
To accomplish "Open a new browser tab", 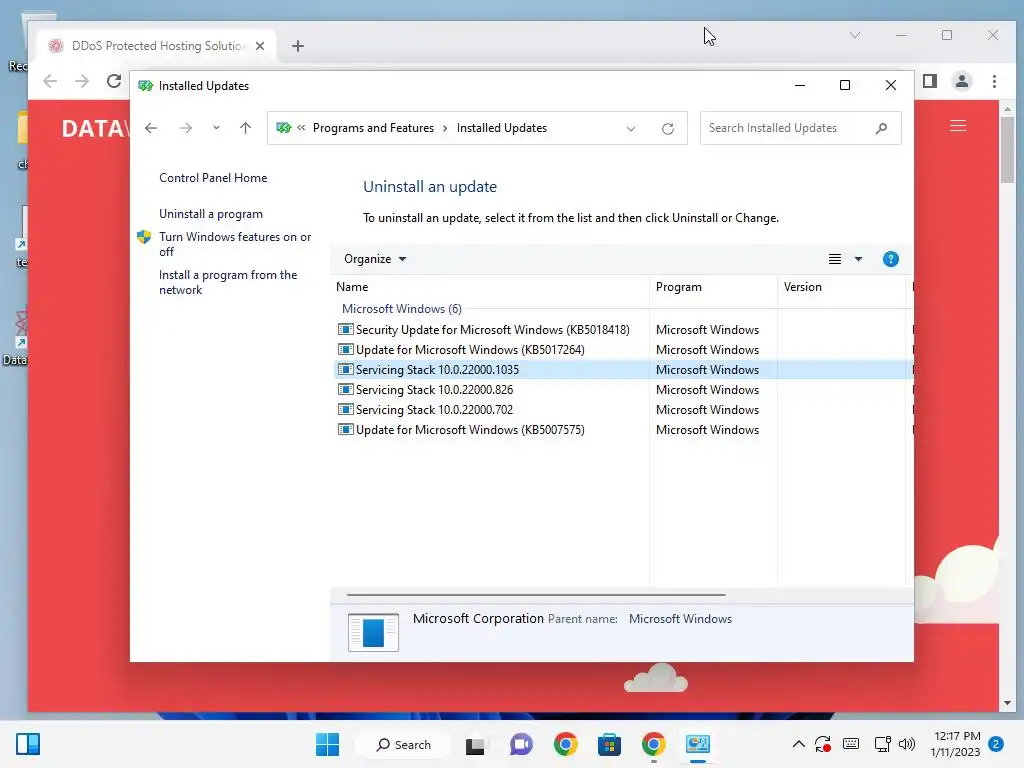I will coord(298,46).
